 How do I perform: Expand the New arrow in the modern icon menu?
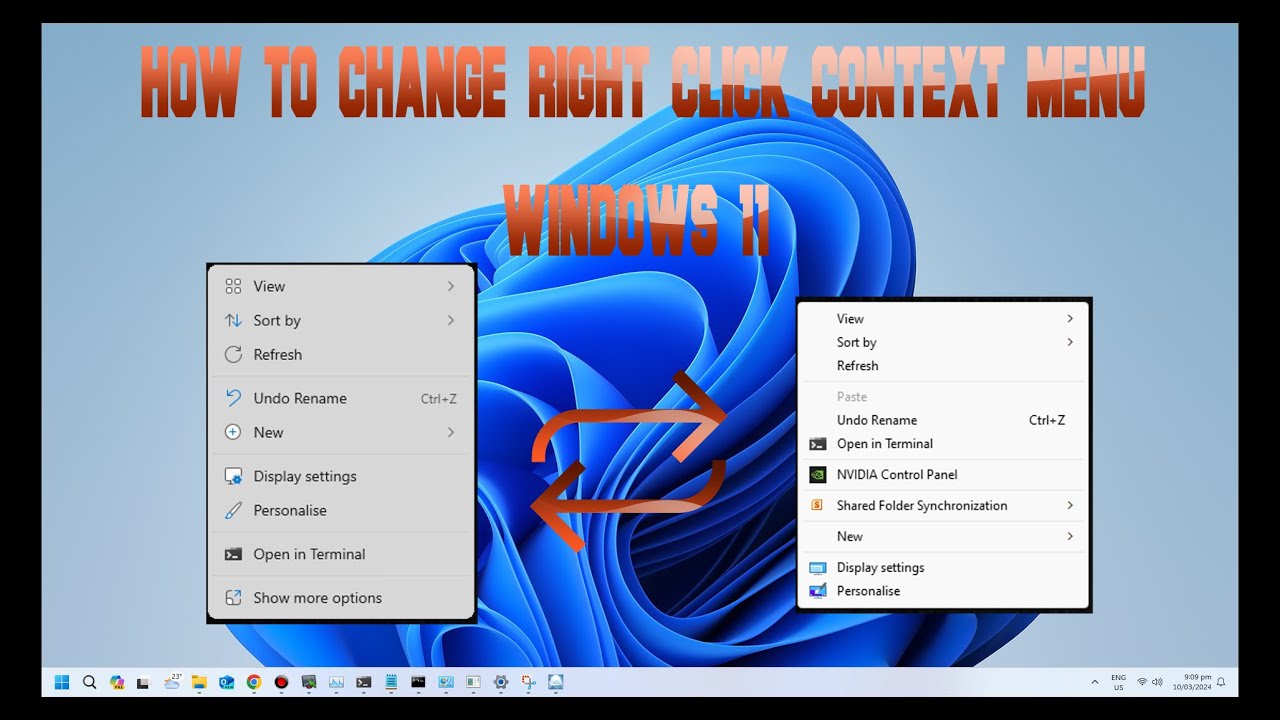[451, 432]
